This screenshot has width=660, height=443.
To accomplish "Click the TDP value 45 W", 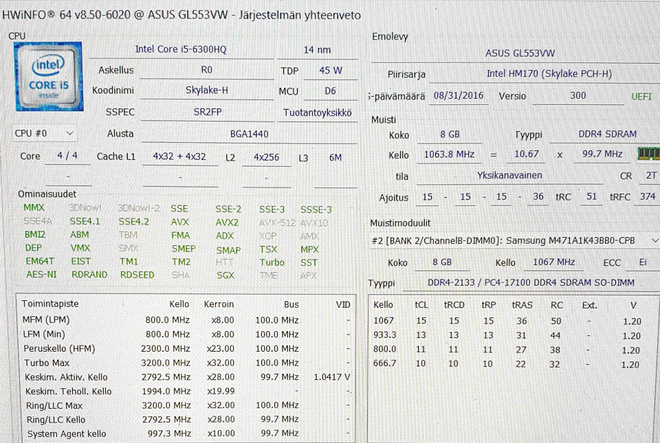I will pos(330,70).
